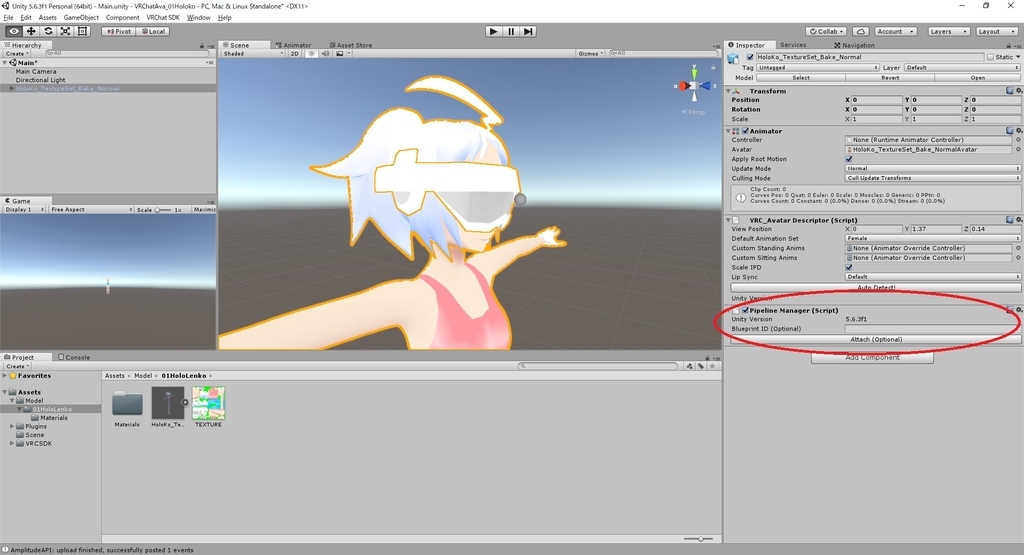Image resolution: width=1024 pixels, height=555 pixels.
Task: Open the Layer Default dropdown
Action: (x=961, y=67)
